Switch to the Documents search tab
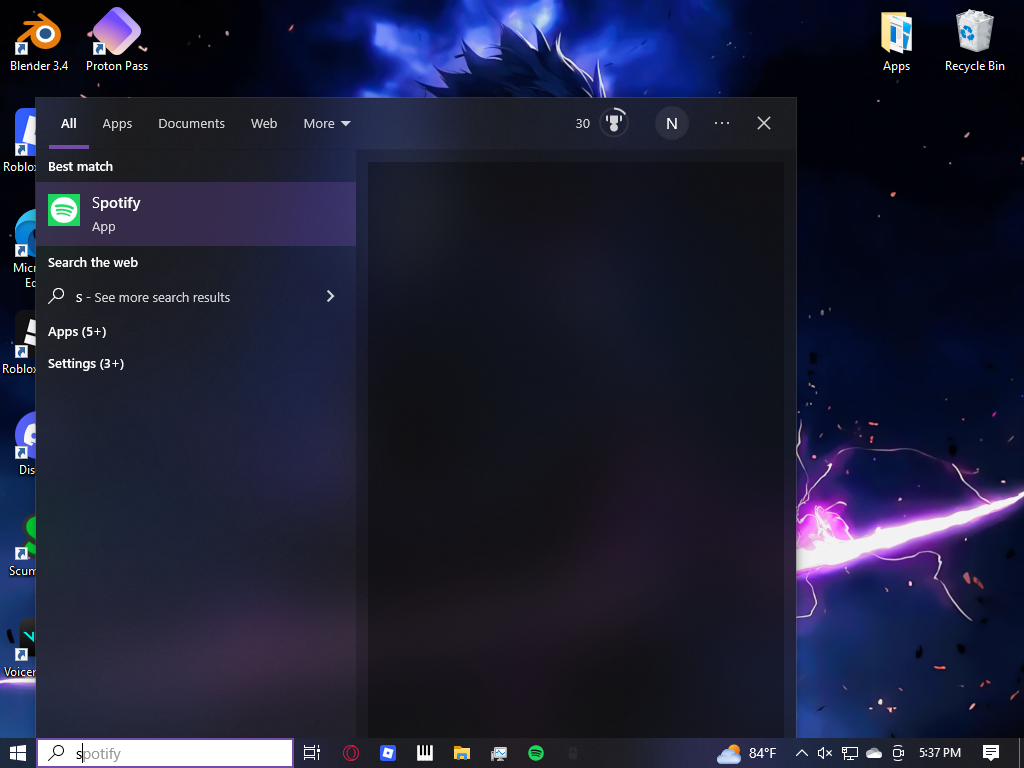 (x=191, y=123)
